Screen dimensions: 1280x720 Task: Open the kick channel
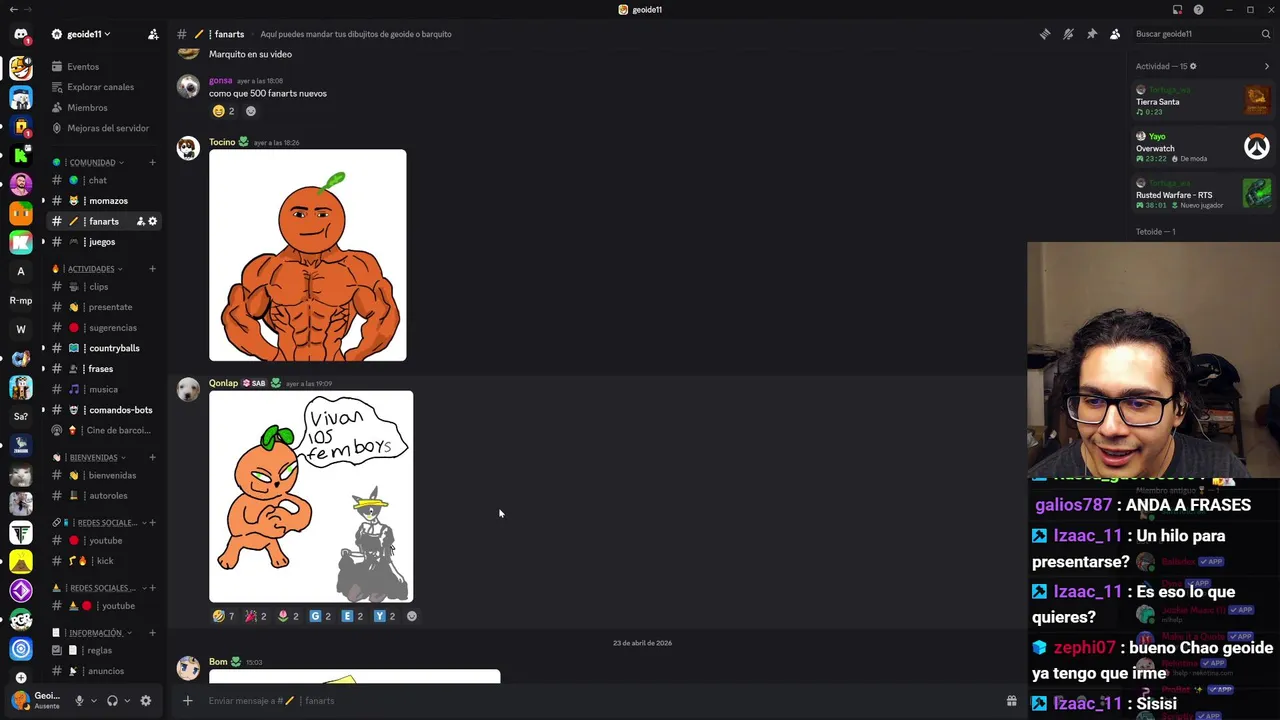tap(104, 561)
